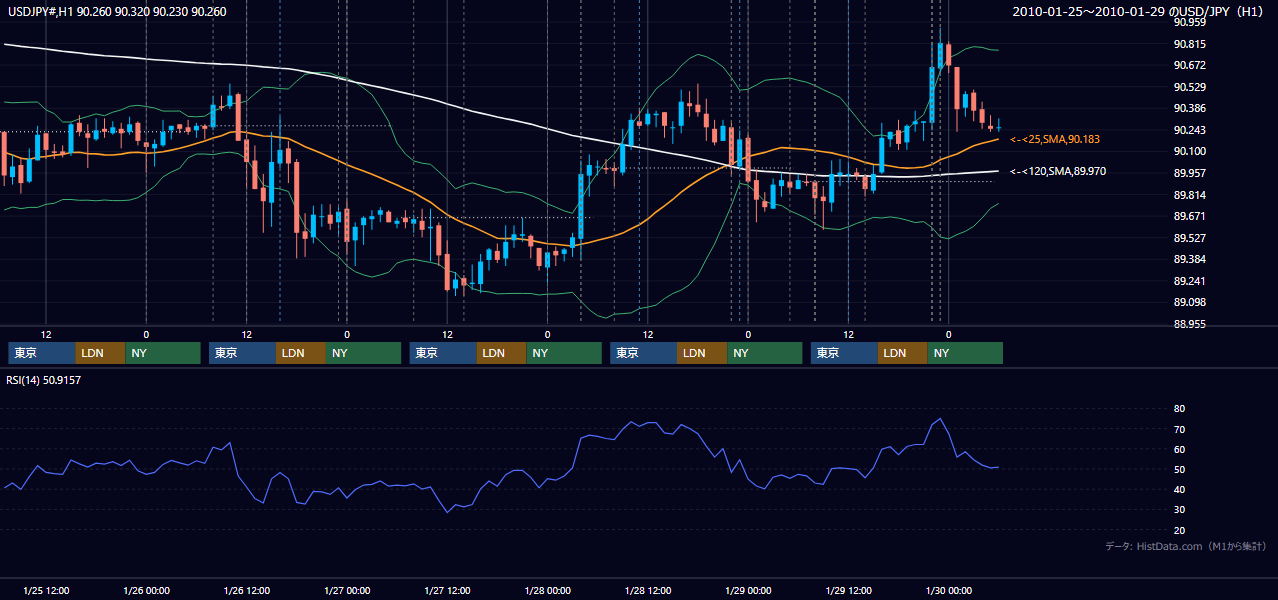Select 東京 session block above 1/25 12:00 label
The width and height of the screenshot is (1278, 600).
point(42,353)
